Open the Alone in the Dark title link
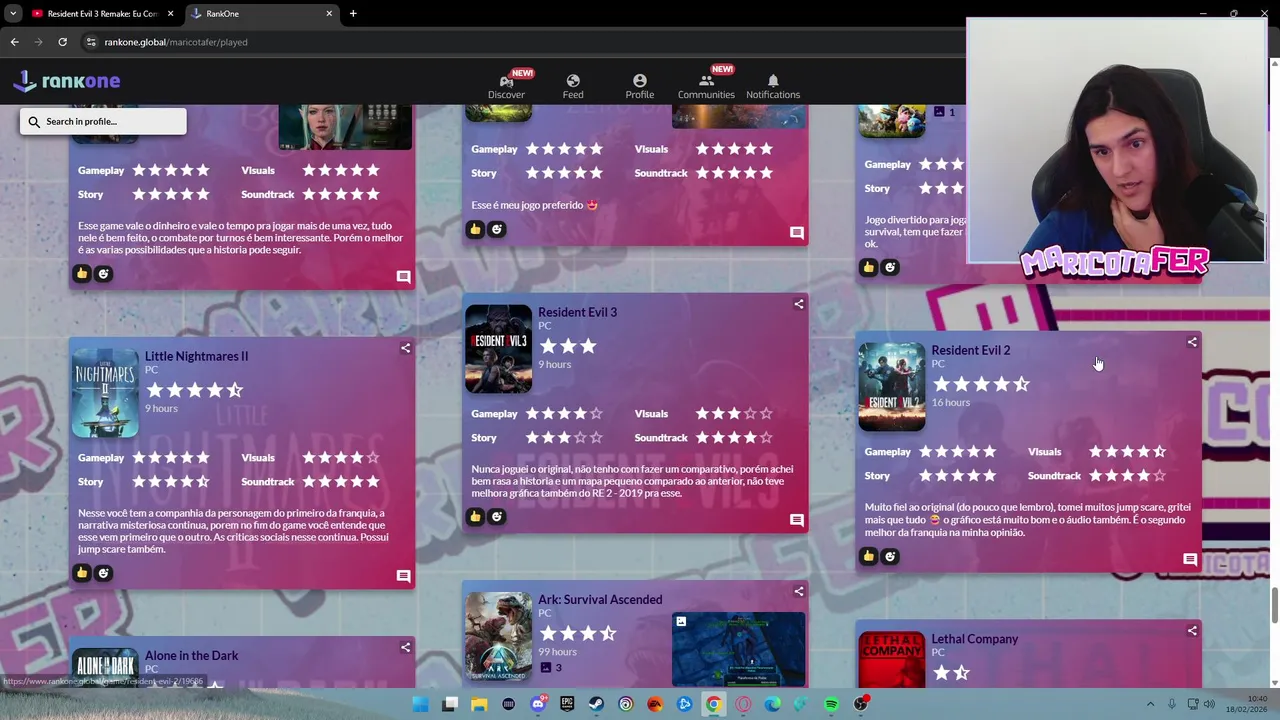 191,655
